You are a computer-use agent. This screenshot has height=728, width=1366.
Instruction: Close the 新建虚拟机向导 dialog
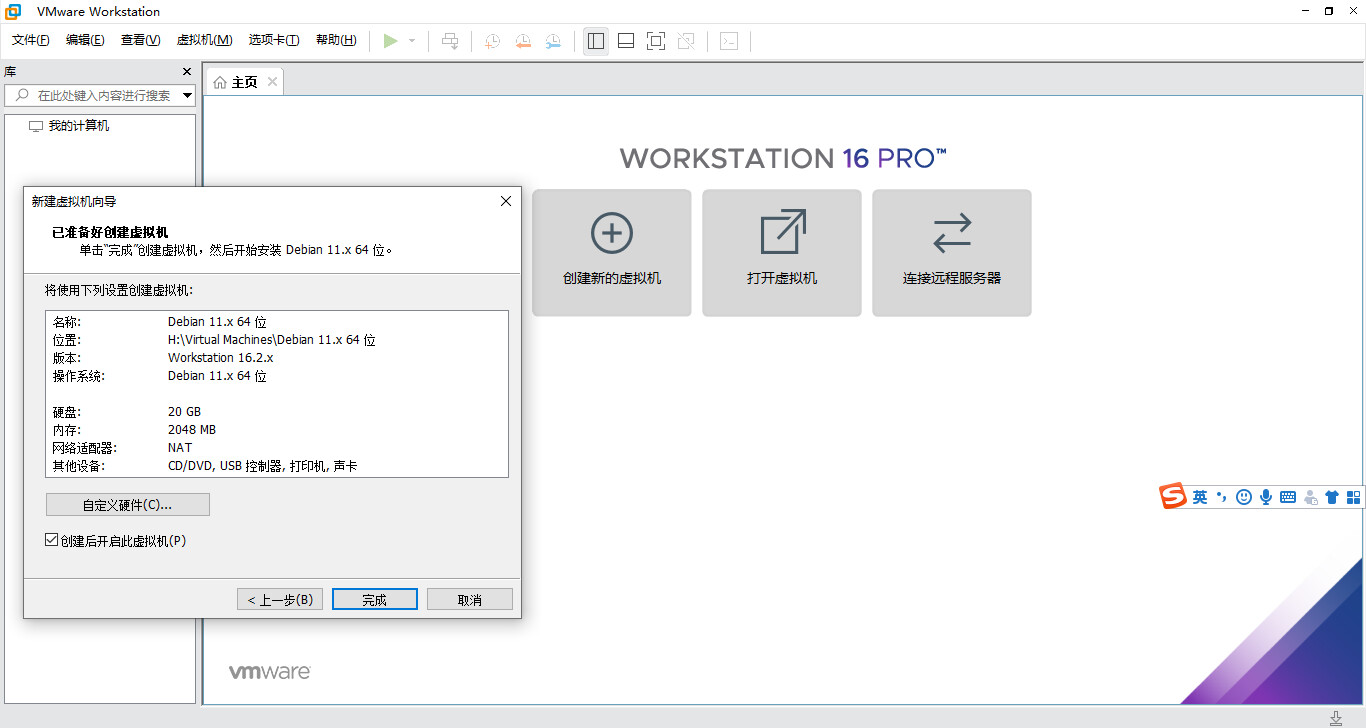[x=506, y=201]
